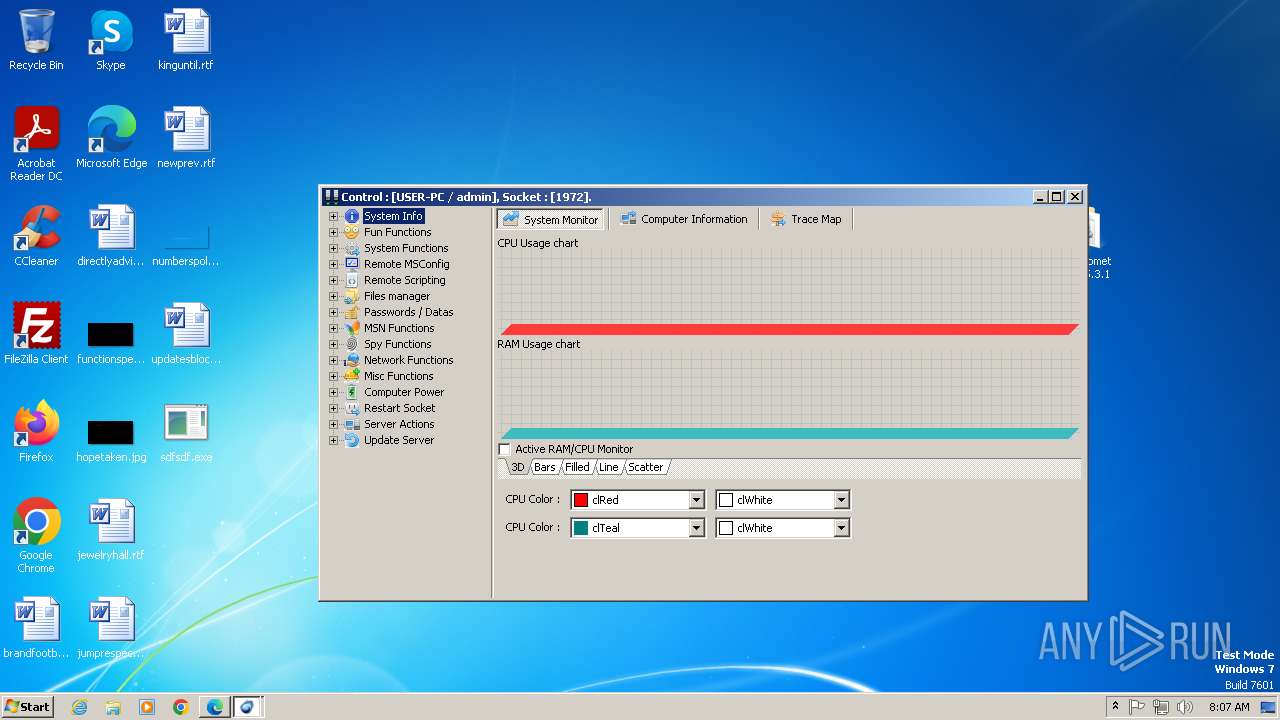Open Internet Explorer from the taskbar
Screen dimensions: 1280x720
point(79,707)
